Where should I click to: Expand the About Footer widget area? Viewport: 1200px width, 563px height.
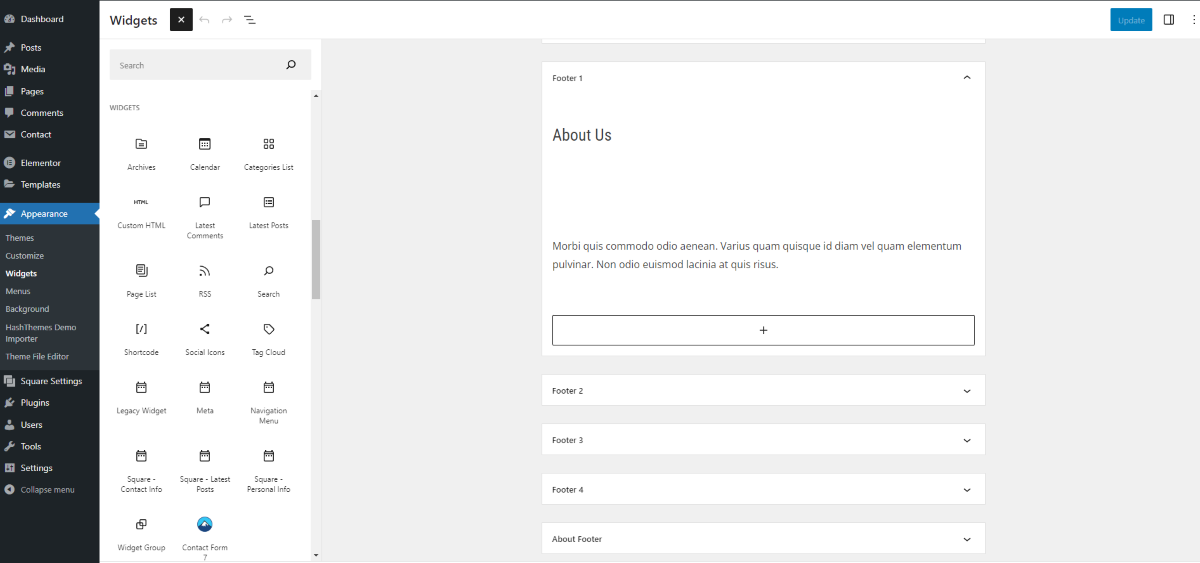coord(763,539)
